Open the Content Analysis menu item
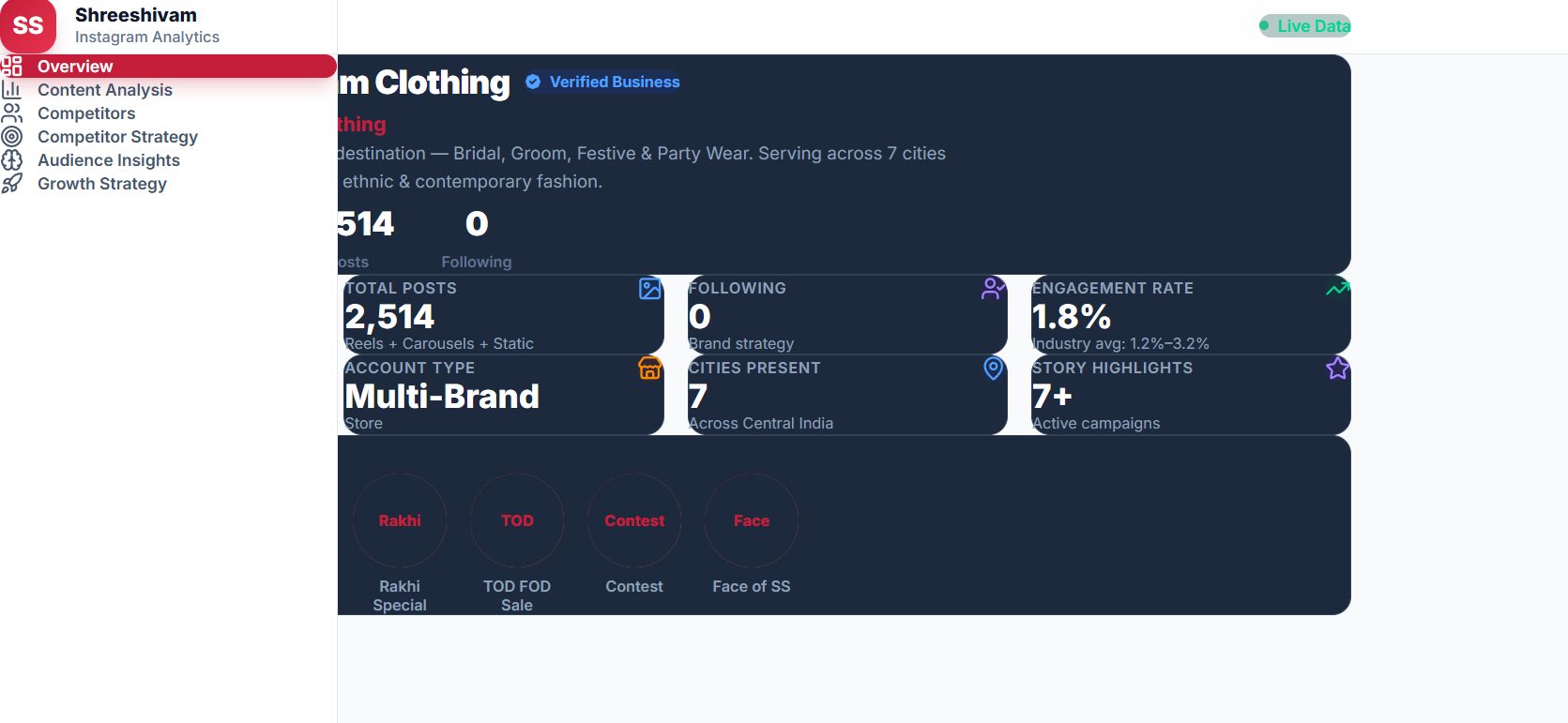Viewport: 1568px width, 723px height. point(105,90)
